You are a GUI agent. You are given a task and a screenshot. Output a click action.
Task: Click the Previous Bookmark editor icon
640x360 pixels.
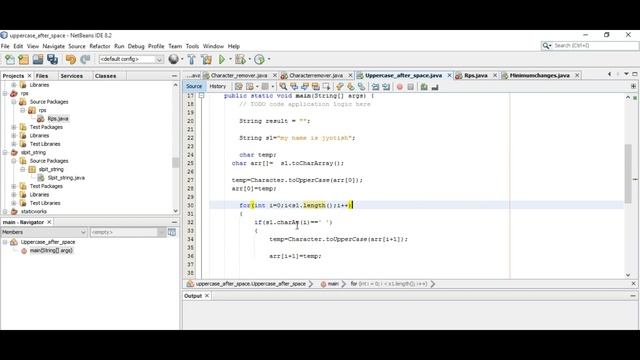coord(340,87)
